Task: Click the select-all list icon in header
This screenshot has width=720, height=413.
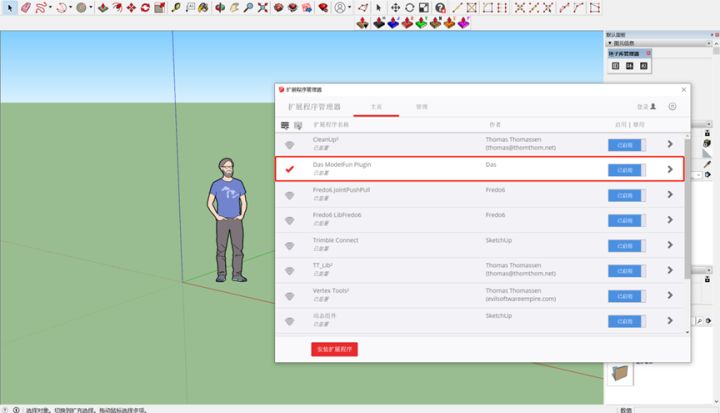Action: (285, 125)
